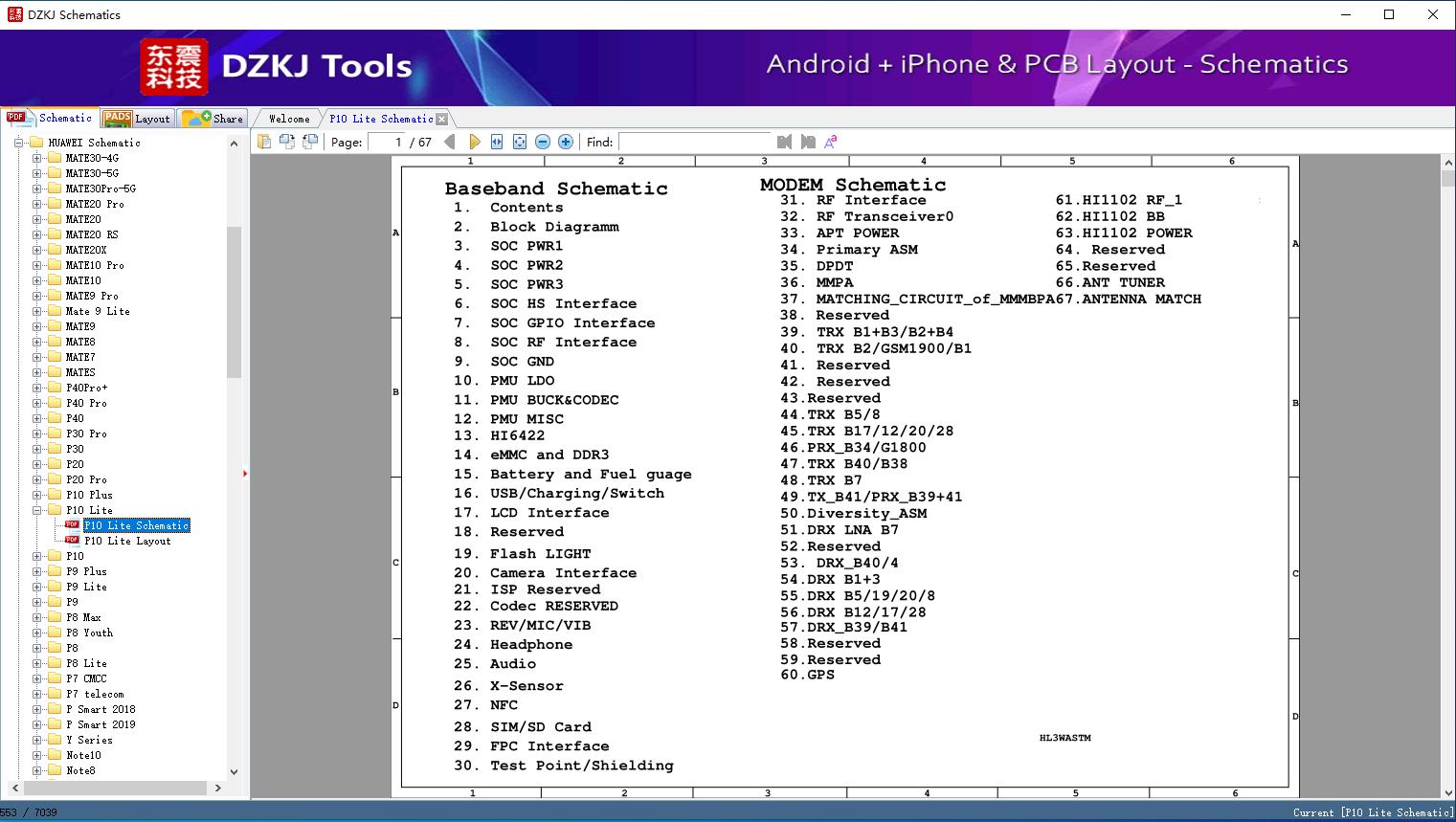The image size is (1456, 822).
Task: Click the Note10 folder icon
Action: pyautogui.click(x=55, y=755)
